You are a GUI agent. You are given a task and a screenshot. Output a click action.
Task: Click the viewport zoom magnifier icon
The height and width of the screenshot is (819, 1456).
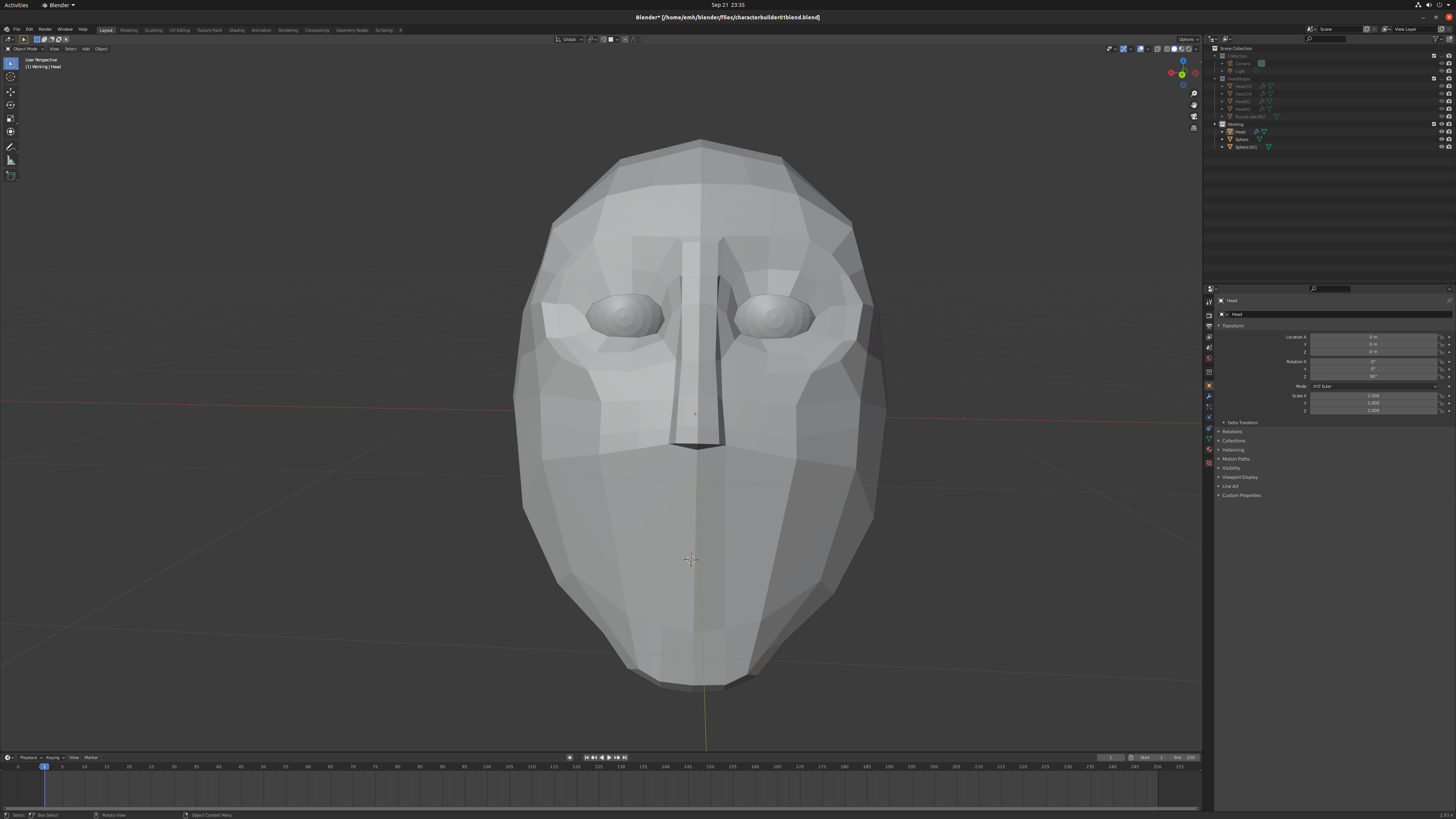tap(1194, 94)
